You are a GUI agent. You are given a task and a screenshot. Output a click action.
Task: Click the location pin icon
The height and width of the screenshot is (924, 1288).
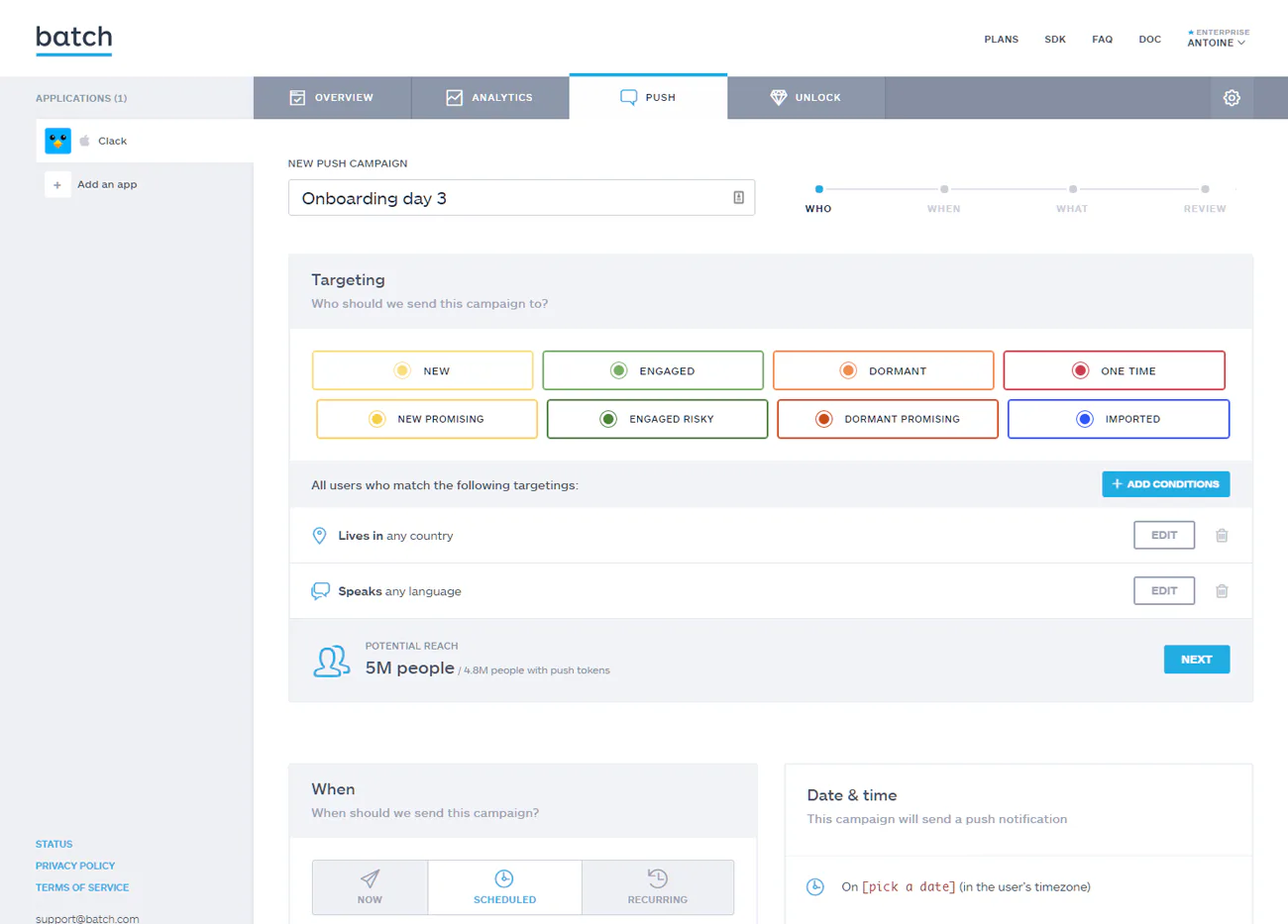319,536
